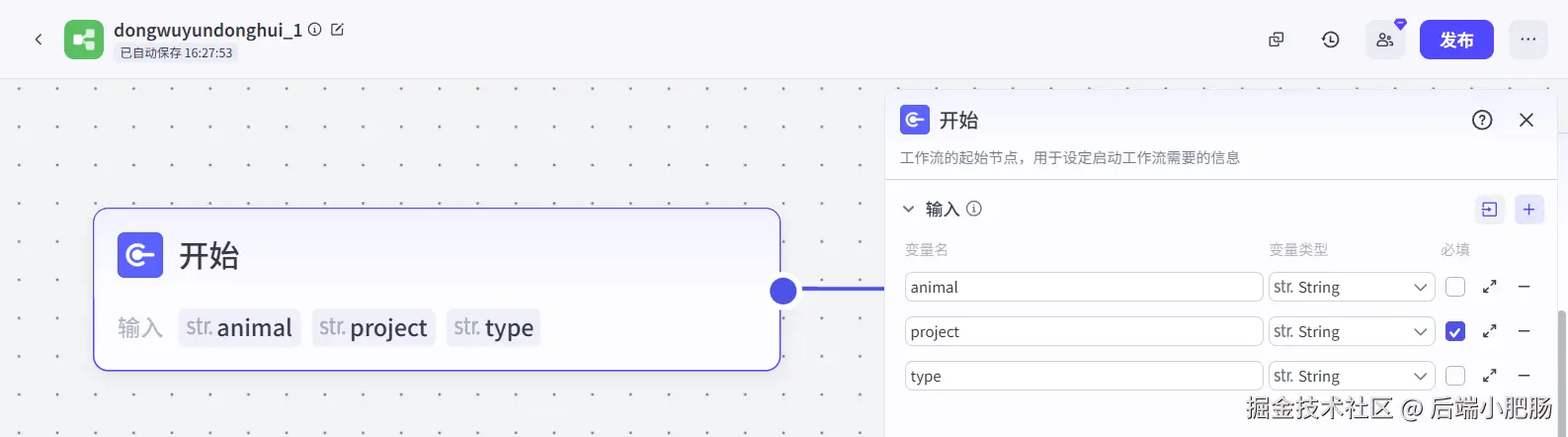Click the 发布 publish button
Viewport: 1568px width, 437px height.
click(1456, 40)
